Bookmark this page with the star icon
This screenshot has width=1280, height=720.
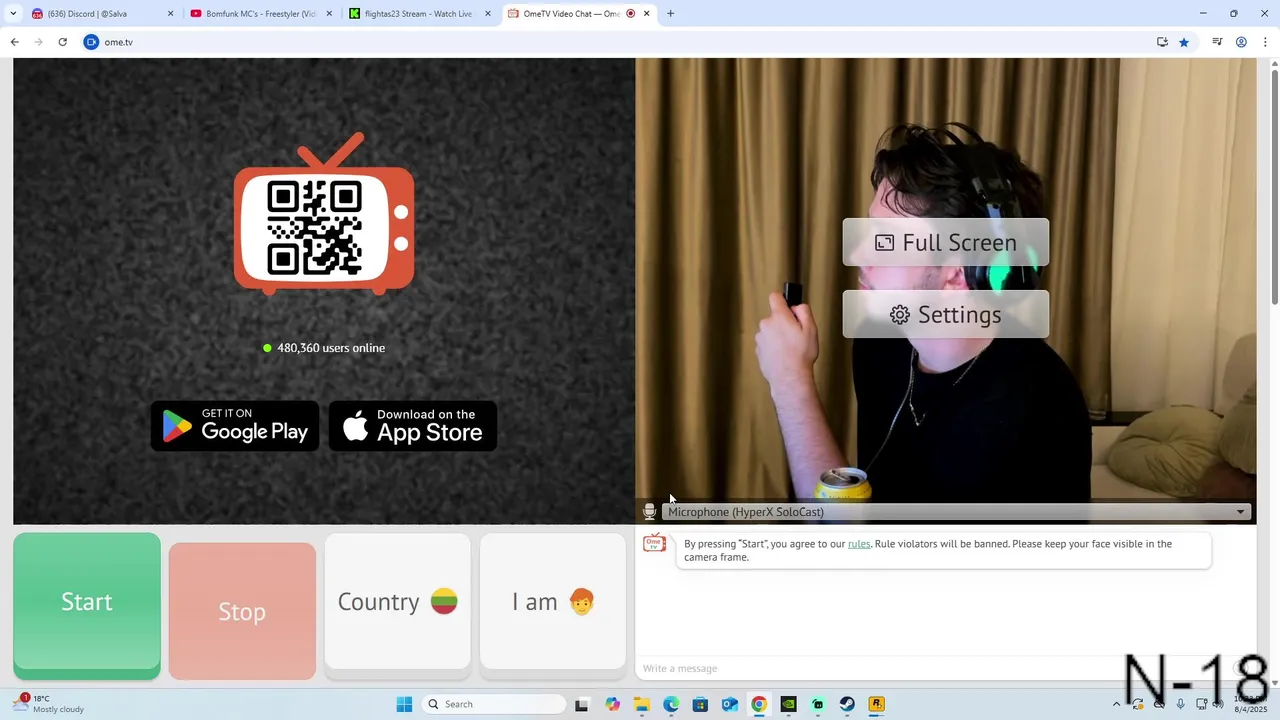click(1184, 42)
